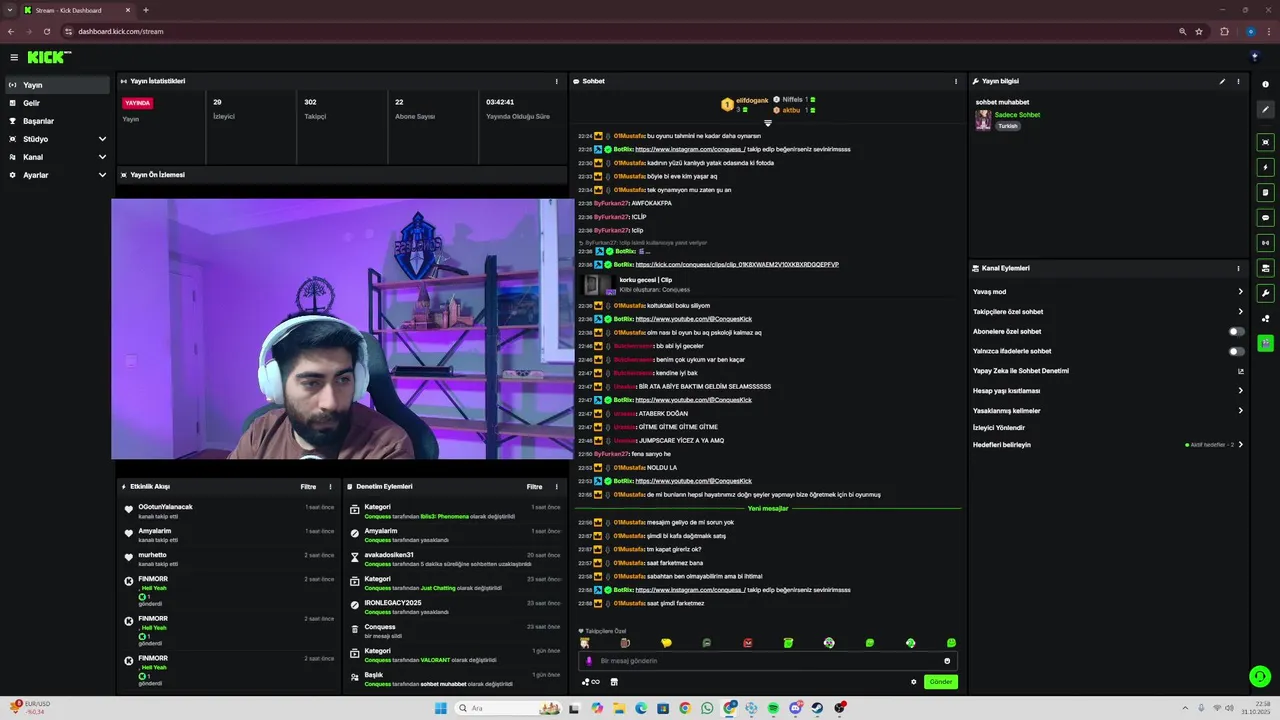This screenshot has width=1280, height=720.
Task: Go to Başarılar in left sidebar
Action: tap(58, 121)
